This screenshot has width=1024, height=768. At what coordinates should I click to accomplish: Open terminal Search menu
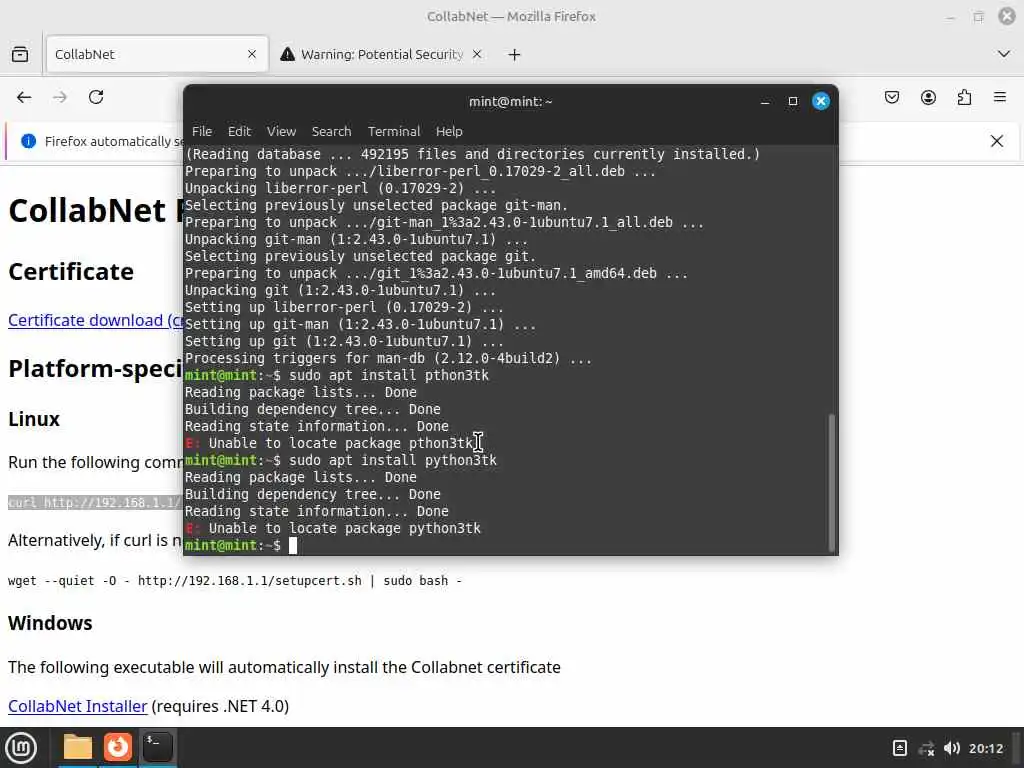pos(332,131)
